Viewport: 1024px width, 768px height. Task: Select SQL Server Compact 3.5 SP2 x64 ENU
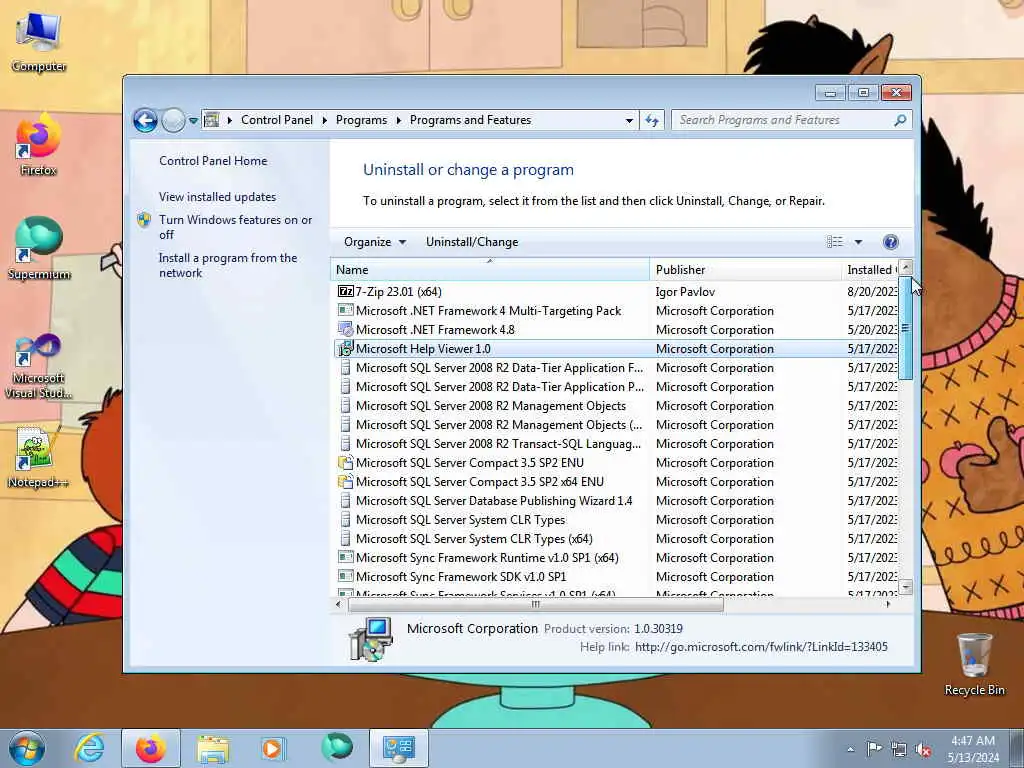click(616, 481)
